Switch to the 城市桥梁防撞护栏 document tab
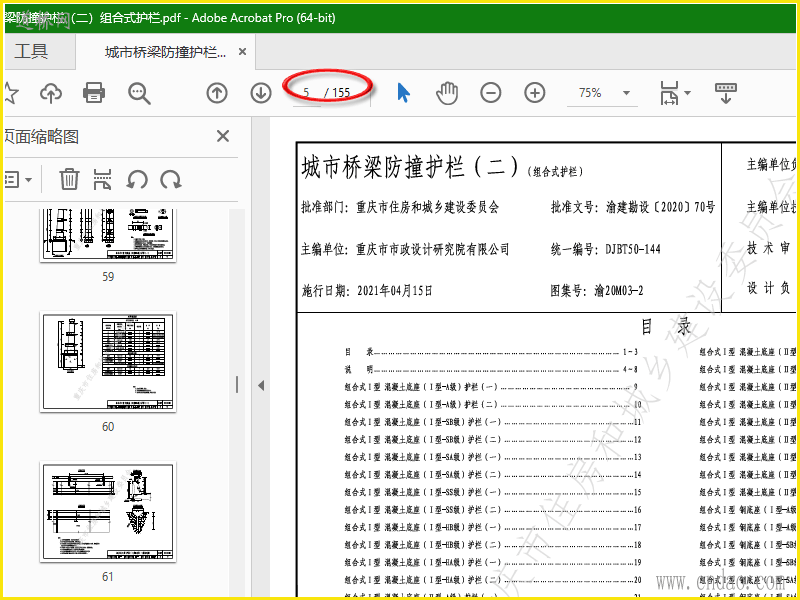 [x=165, y=52]
